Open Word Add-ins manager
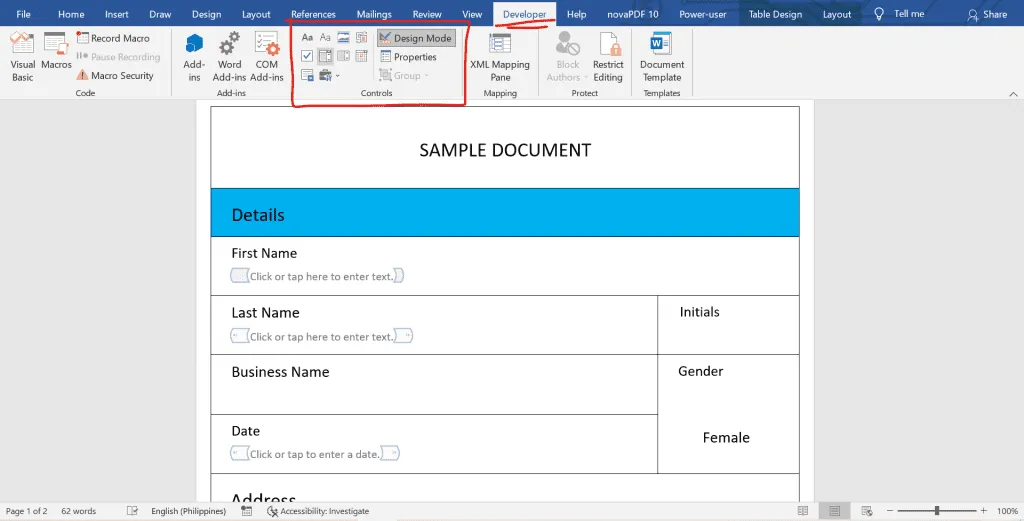1024x521 pixels. tap(229, 57)
